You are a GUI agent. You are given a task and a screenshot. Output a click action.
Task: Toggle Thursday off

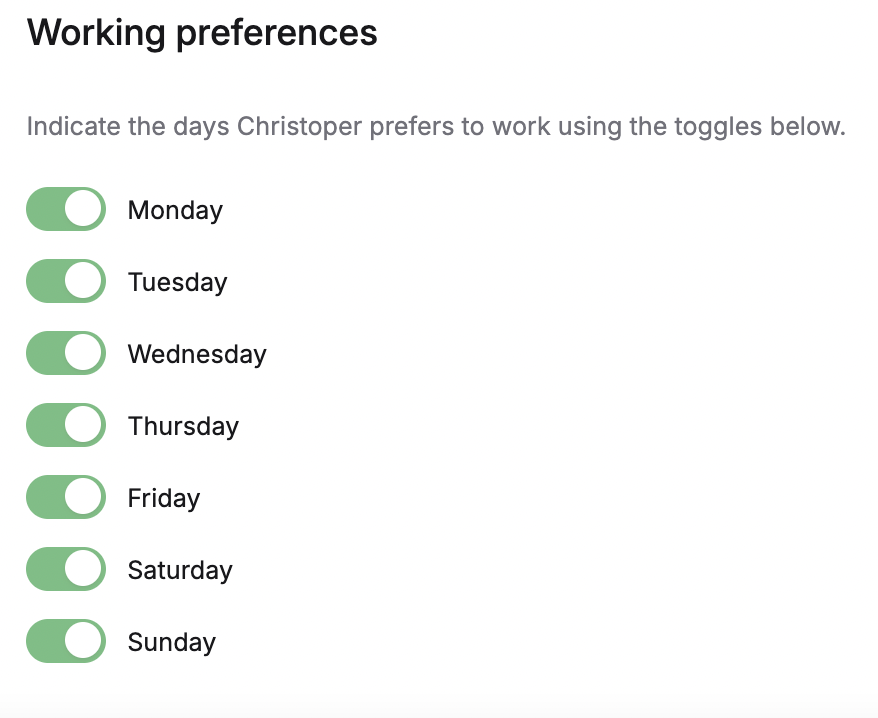(x=65, y=425)
